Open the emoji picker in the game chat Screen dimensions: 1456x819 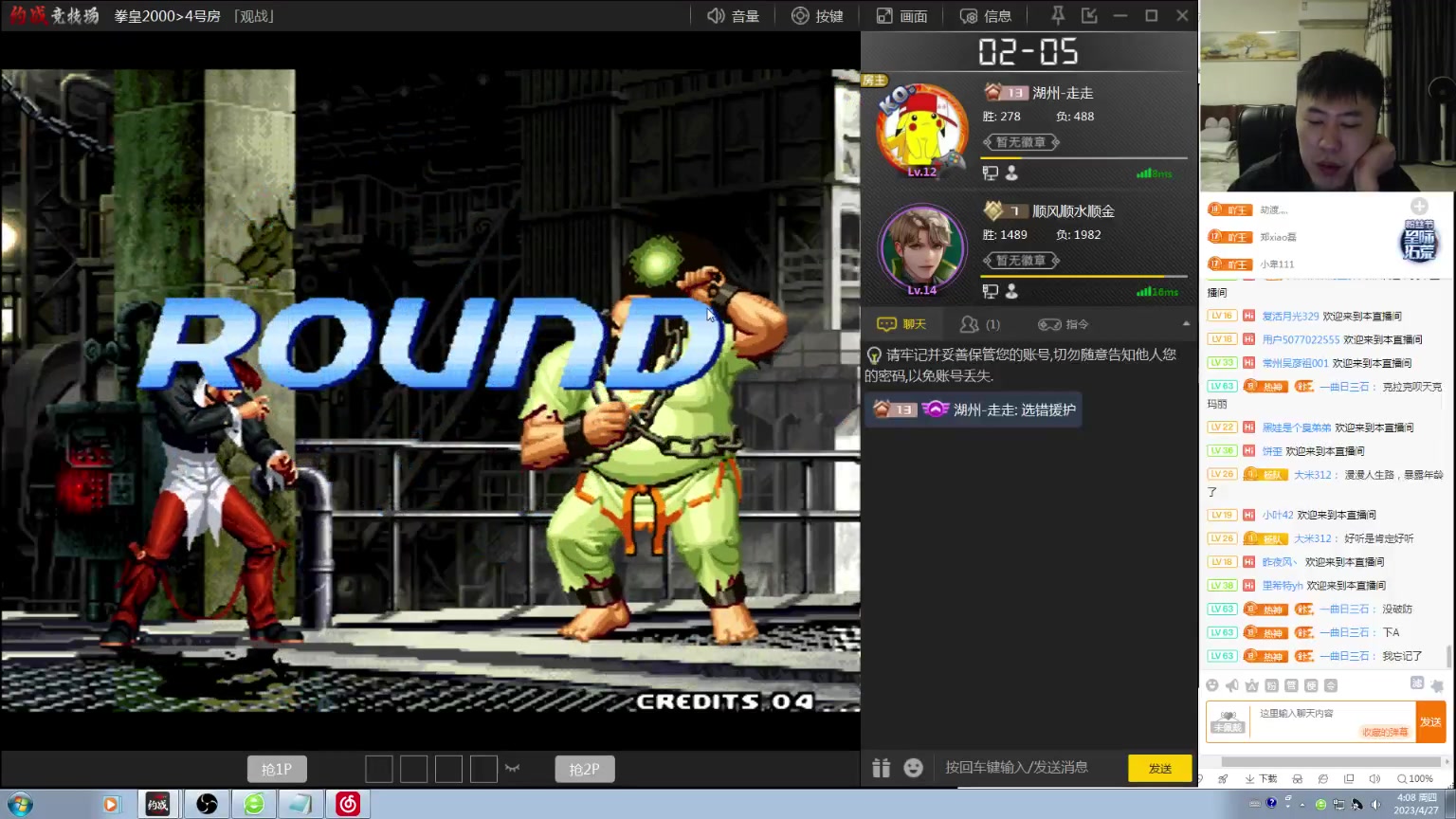[x=913, y=768]
